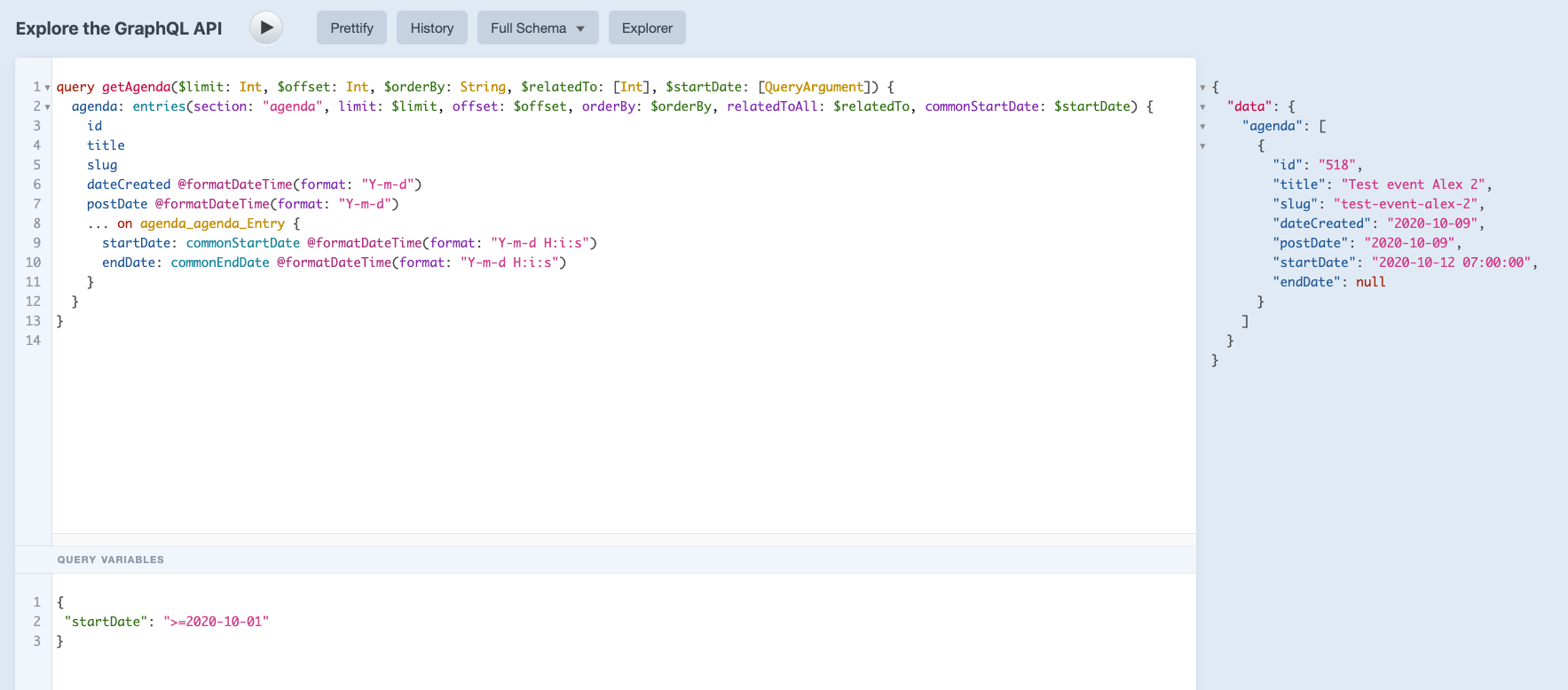
Task: Run the query with the play button
Action: (x=266, y=27)
